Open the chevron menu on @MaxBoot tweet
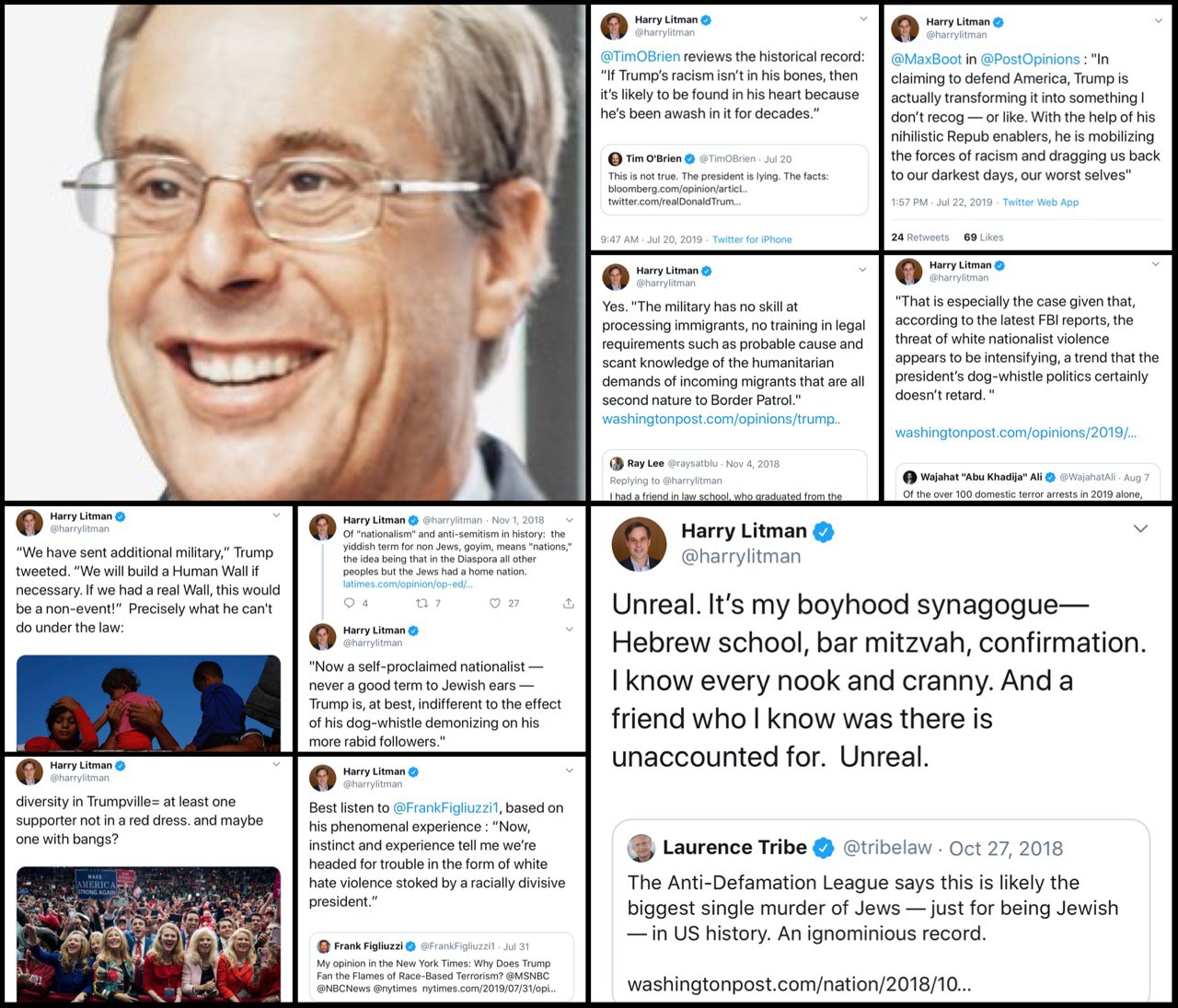This screenshot has height=1008, width=1178. click(1158, 20)
